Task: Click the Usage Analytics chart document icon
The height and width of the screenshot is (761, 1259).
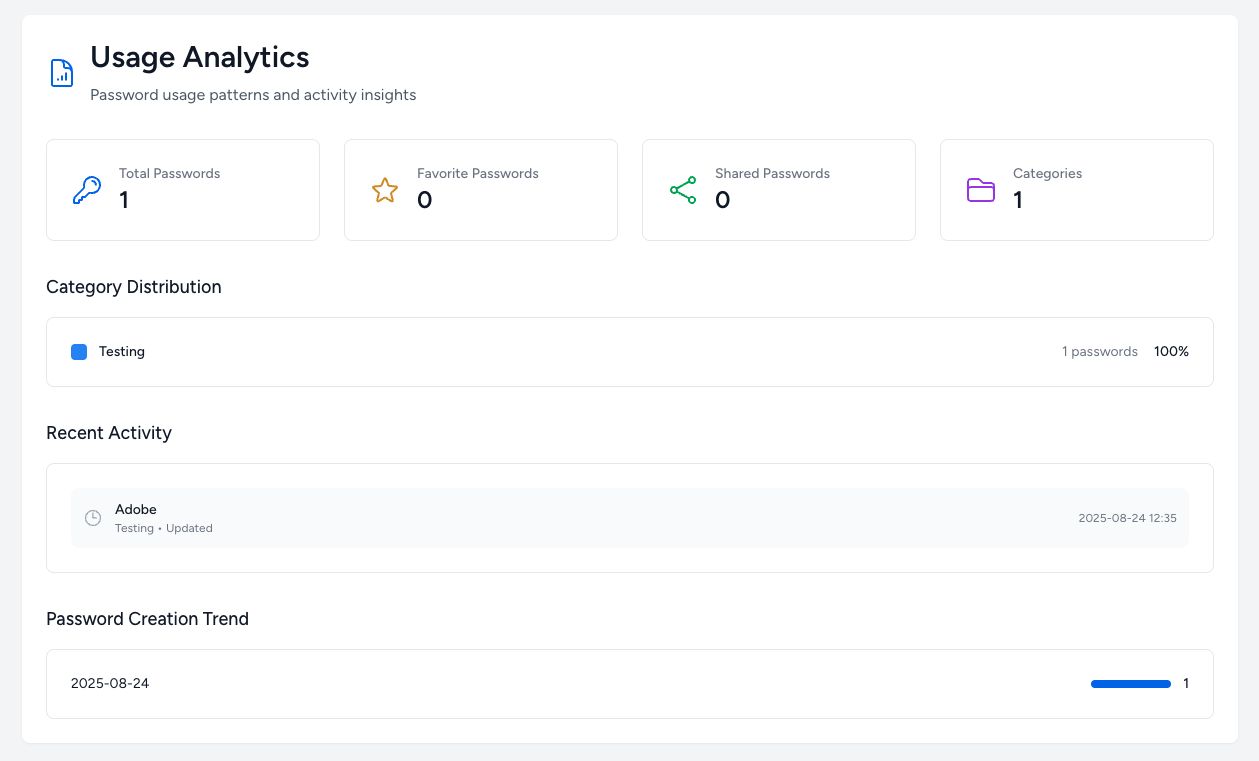Action: coord(62,73)
